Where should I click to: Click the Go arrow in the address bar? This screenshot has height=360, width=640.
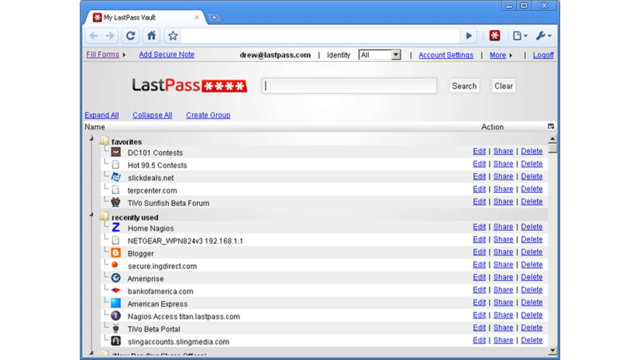click(x=469, y=36)
